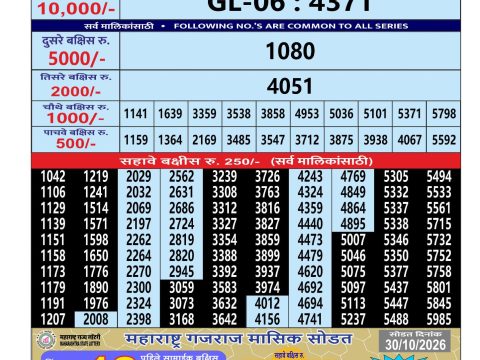
Task: Select fifth prize cell 3547
Action: coord(273,140)
